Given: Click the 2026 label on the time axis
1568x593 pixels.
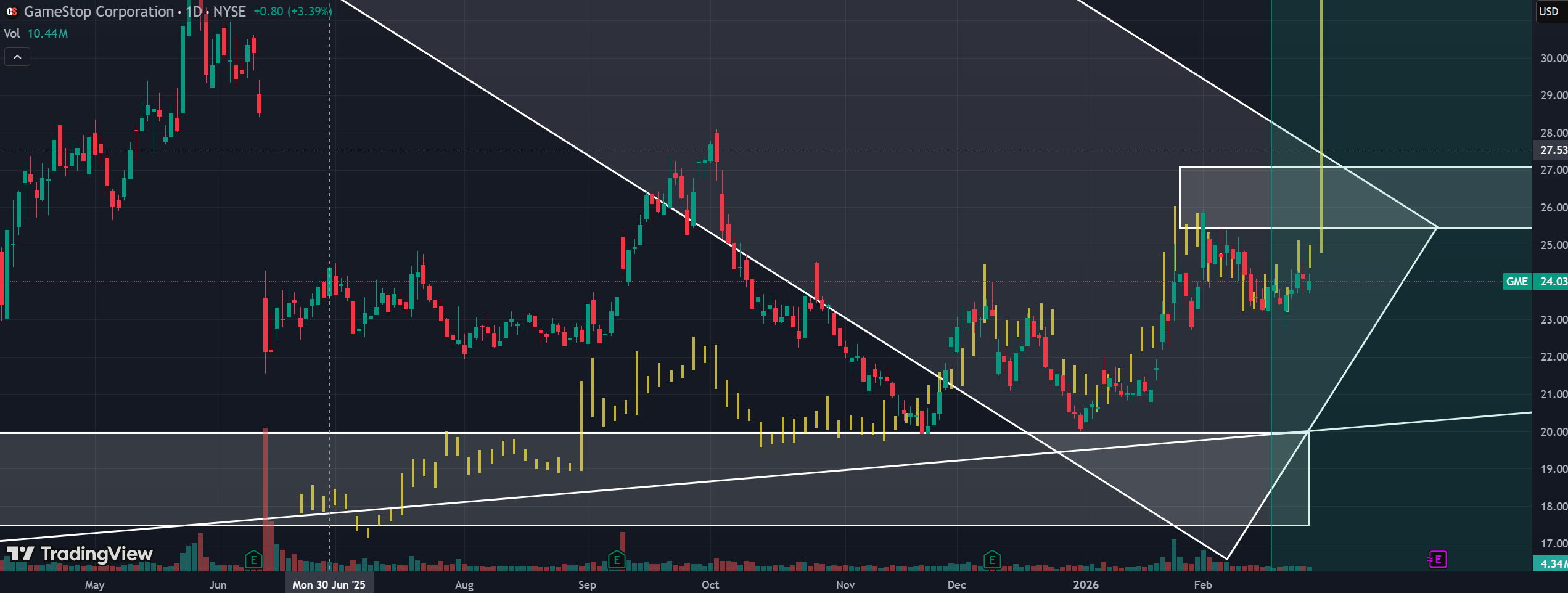Looking at the screenshot, I should [1086, 585].
